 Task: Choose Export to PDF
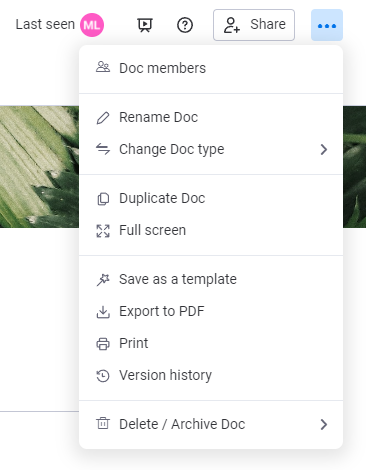pyautogui.click(x=211, y=311)
